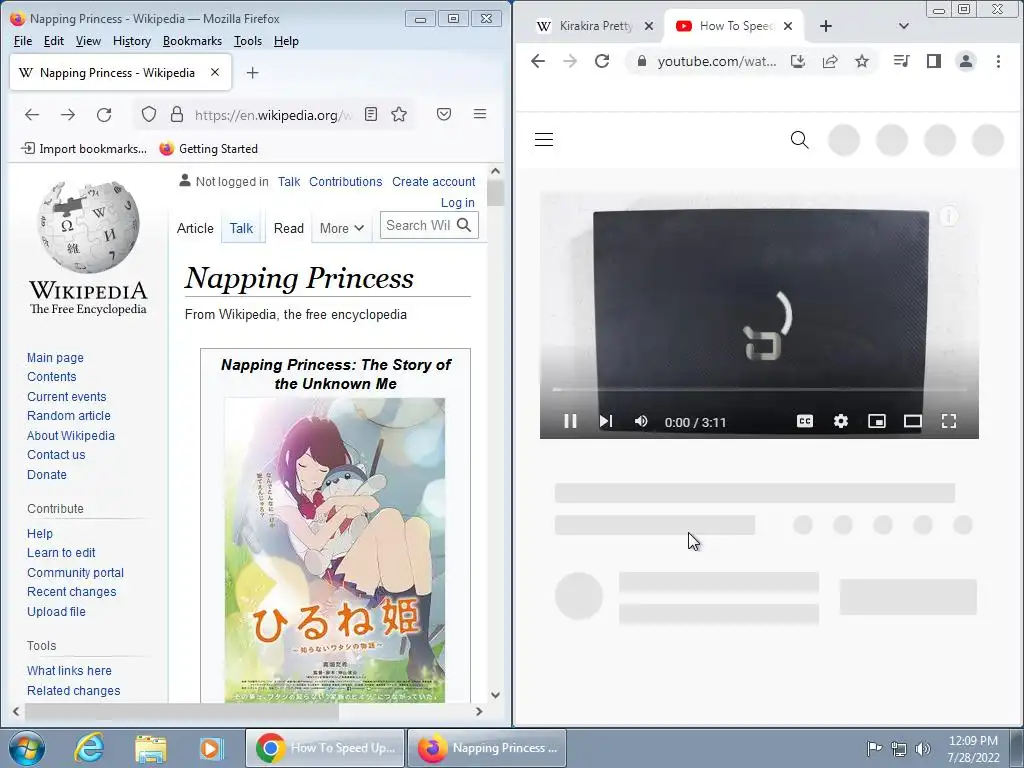Click Firefox vertical scrollbar down arrow
Screen dimensions: 1024x768
[495, 695]
